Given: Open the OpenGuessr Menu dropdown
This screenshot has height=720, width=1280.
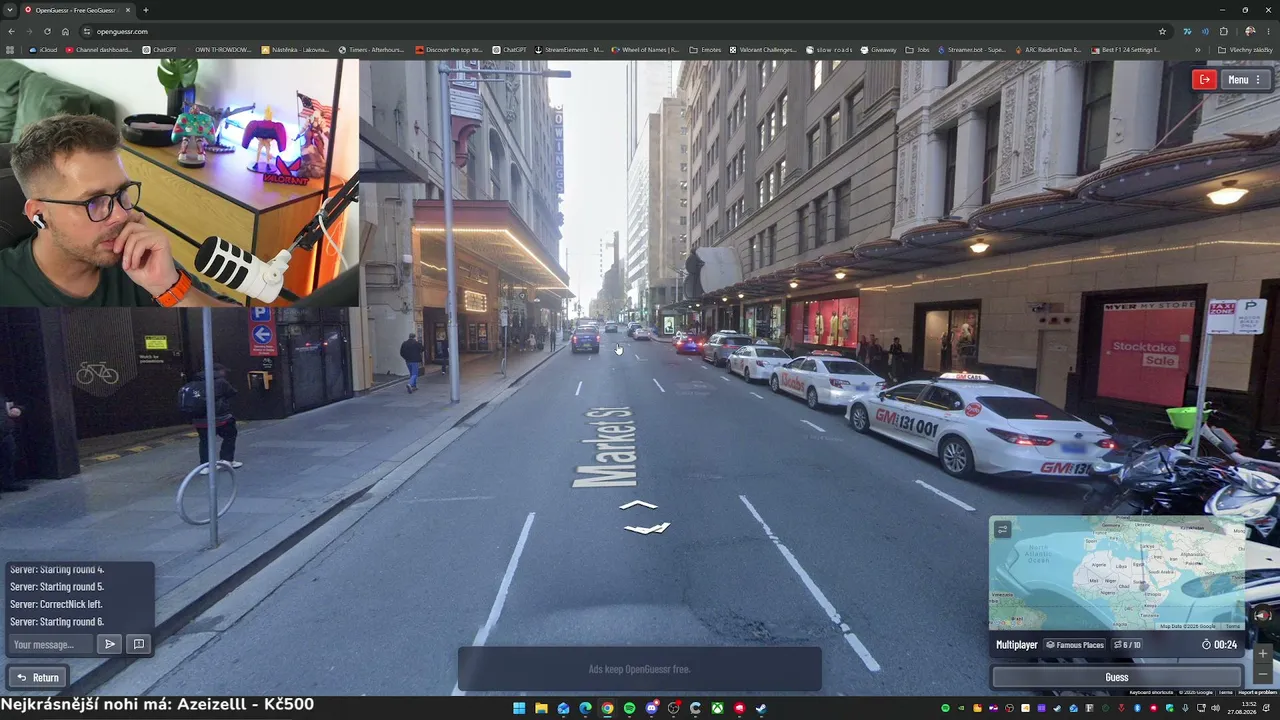Looking at the screenshot, I should (1244, 80).
